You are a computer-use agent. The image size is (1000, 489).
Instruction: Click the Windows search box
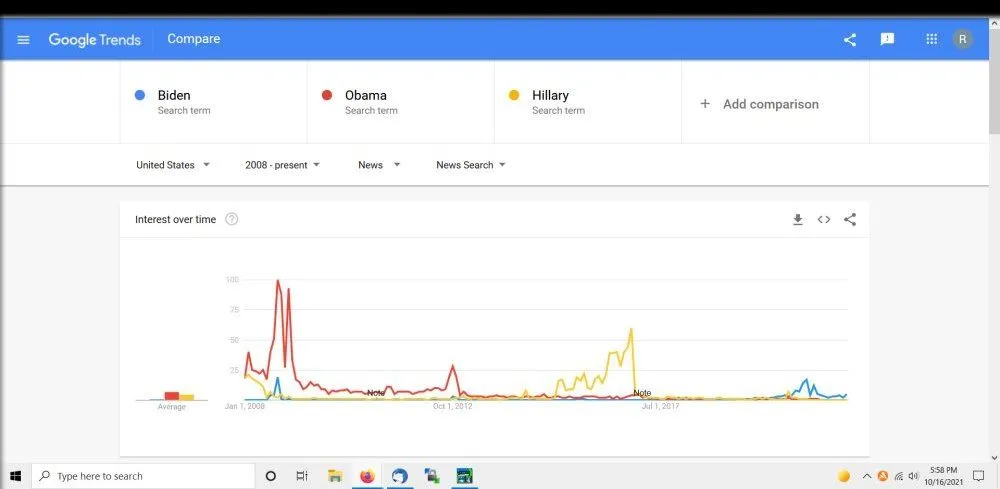coord(143,476)
